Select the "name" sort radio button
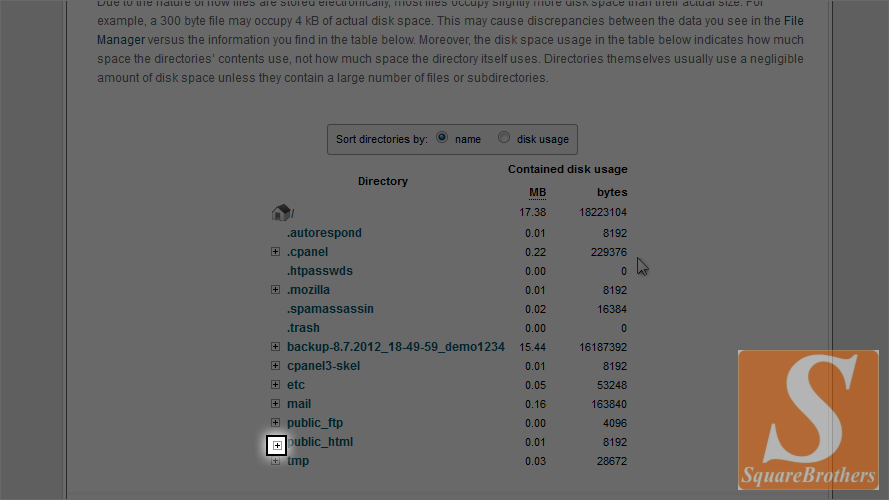 [x=442, y=139]
